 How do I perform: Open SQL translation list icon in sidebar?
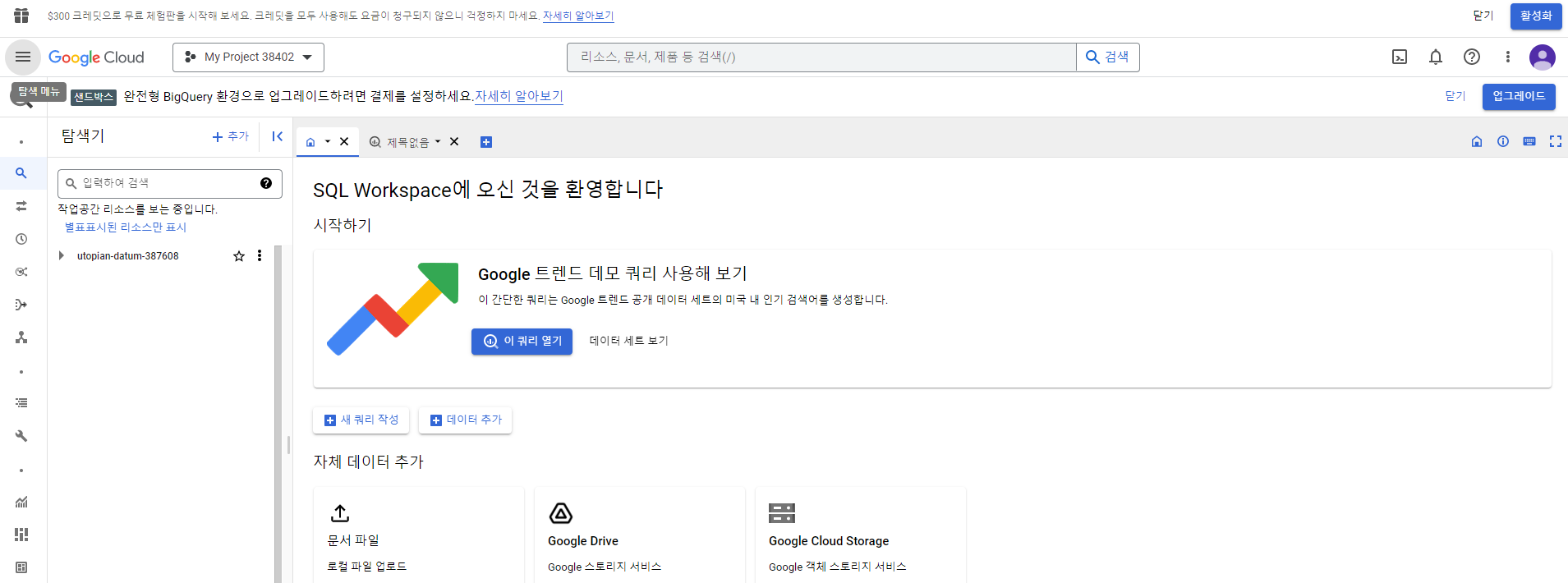21,403
